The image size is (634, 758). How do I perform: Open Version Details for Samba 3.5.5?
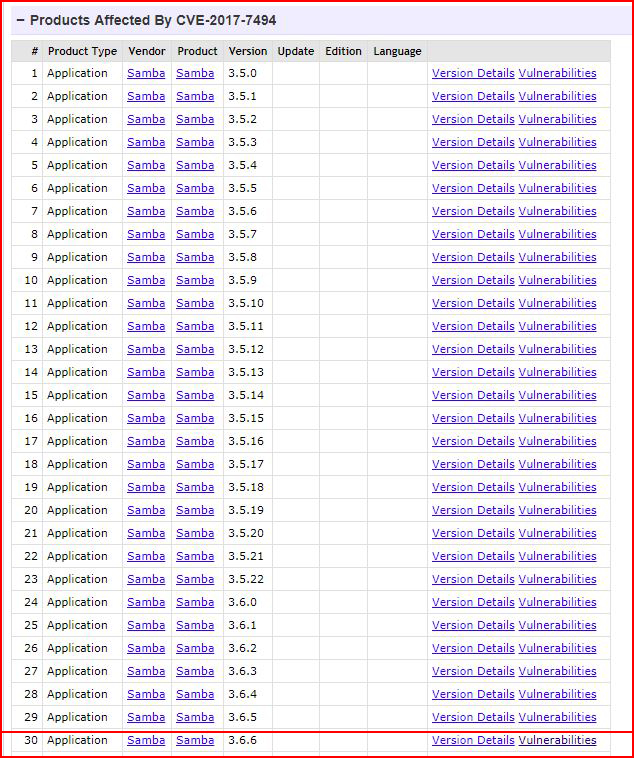[473, 188]
